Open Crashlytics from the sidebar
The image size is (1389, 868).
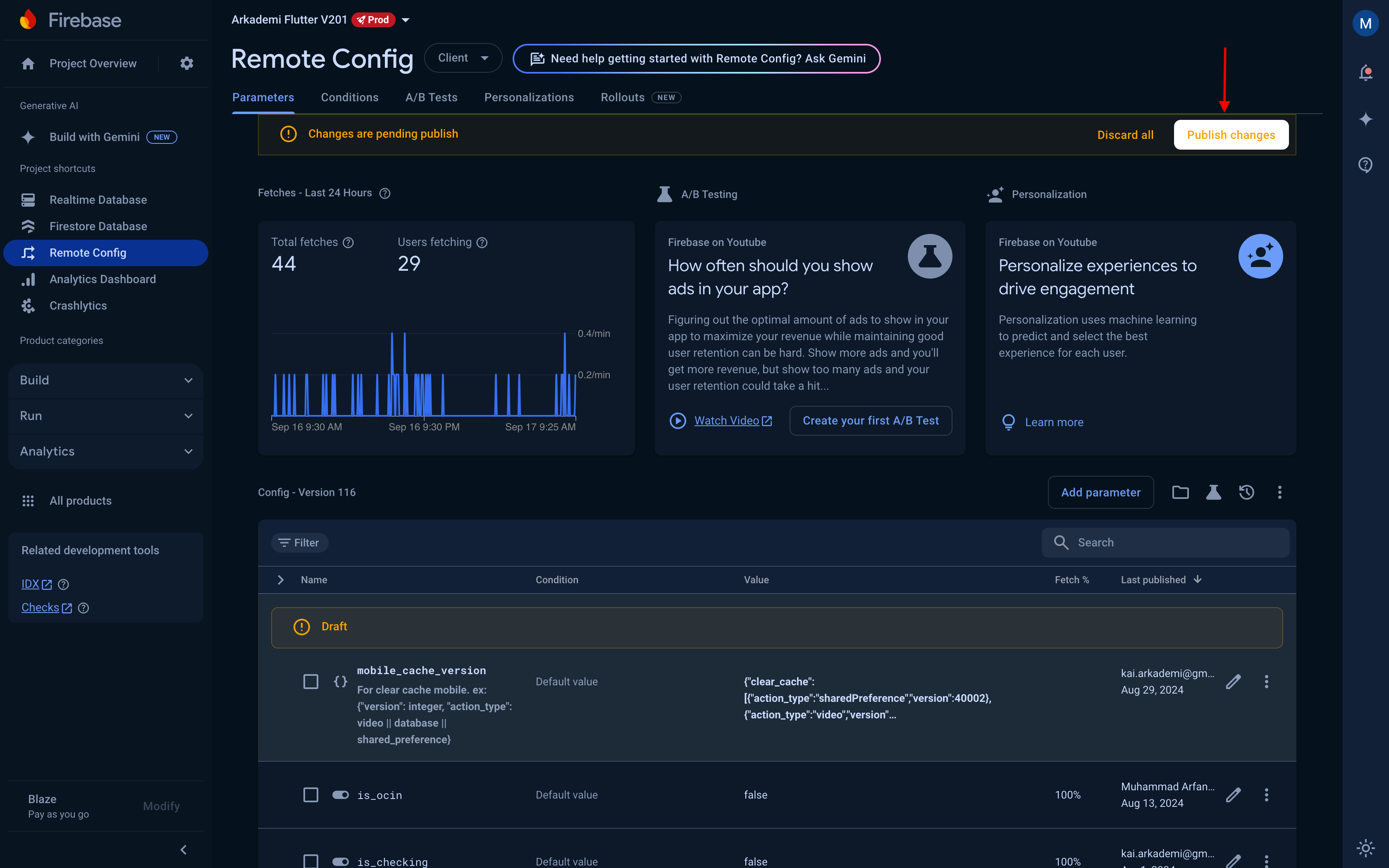77,305
